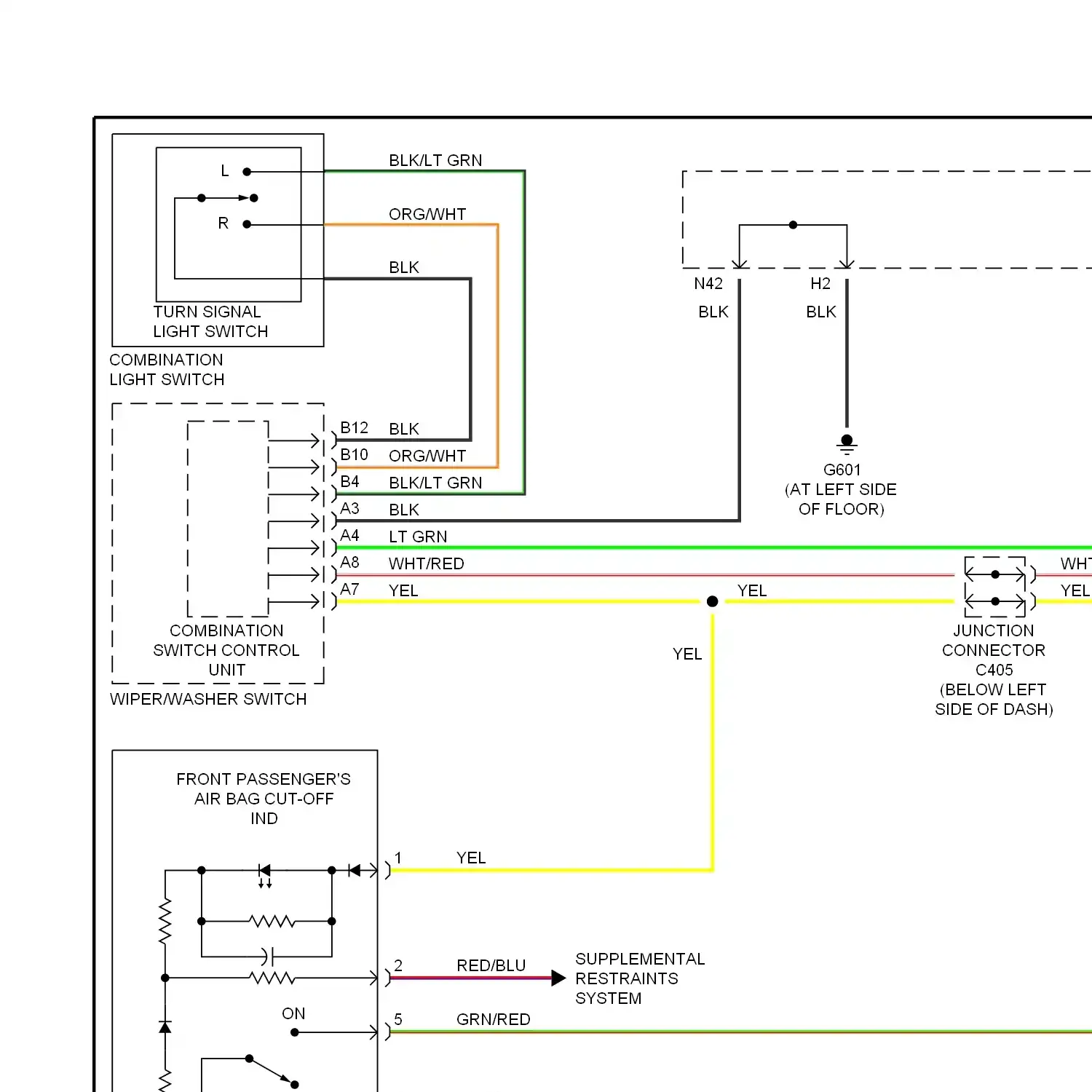Select the Junction Connector C405 symbol
Image resolution: width=1092 pixels, height=1092 pixels.
995,587
